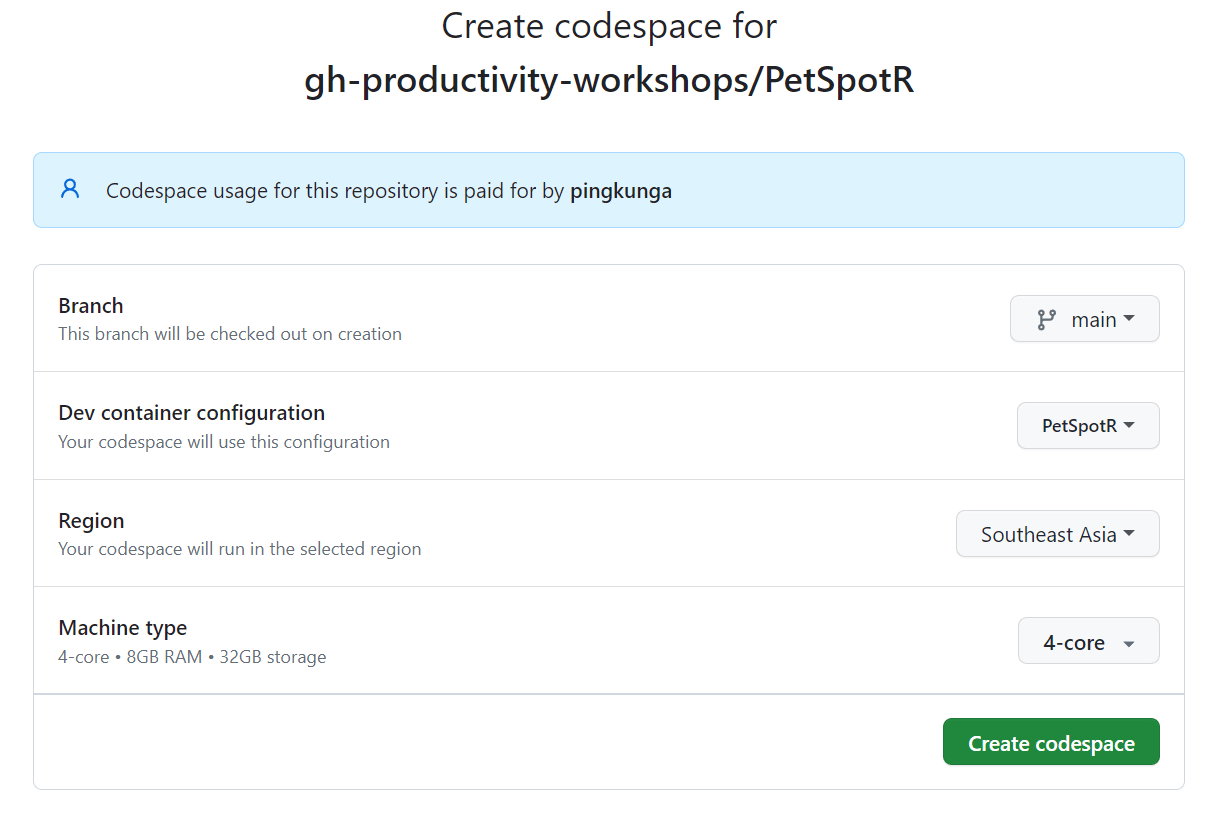Select the Region section label
Viewport: 1220px width, 816px height.
[x=91, y=521]
